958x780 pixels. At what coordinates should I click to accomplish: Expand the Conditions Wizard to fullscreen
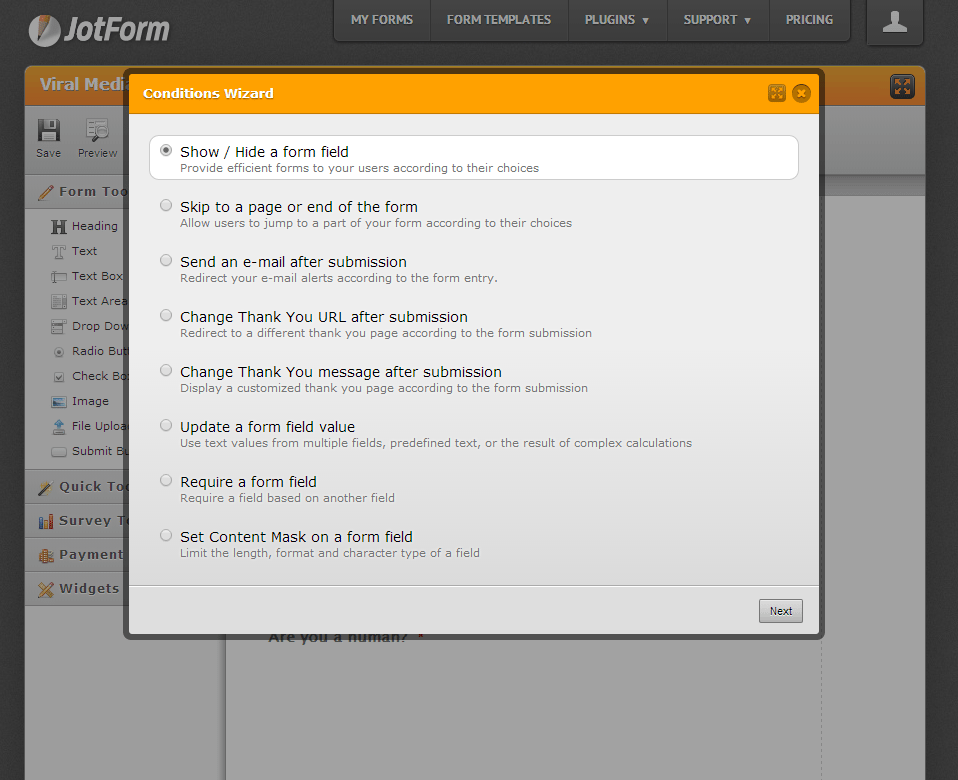(777, 93)
